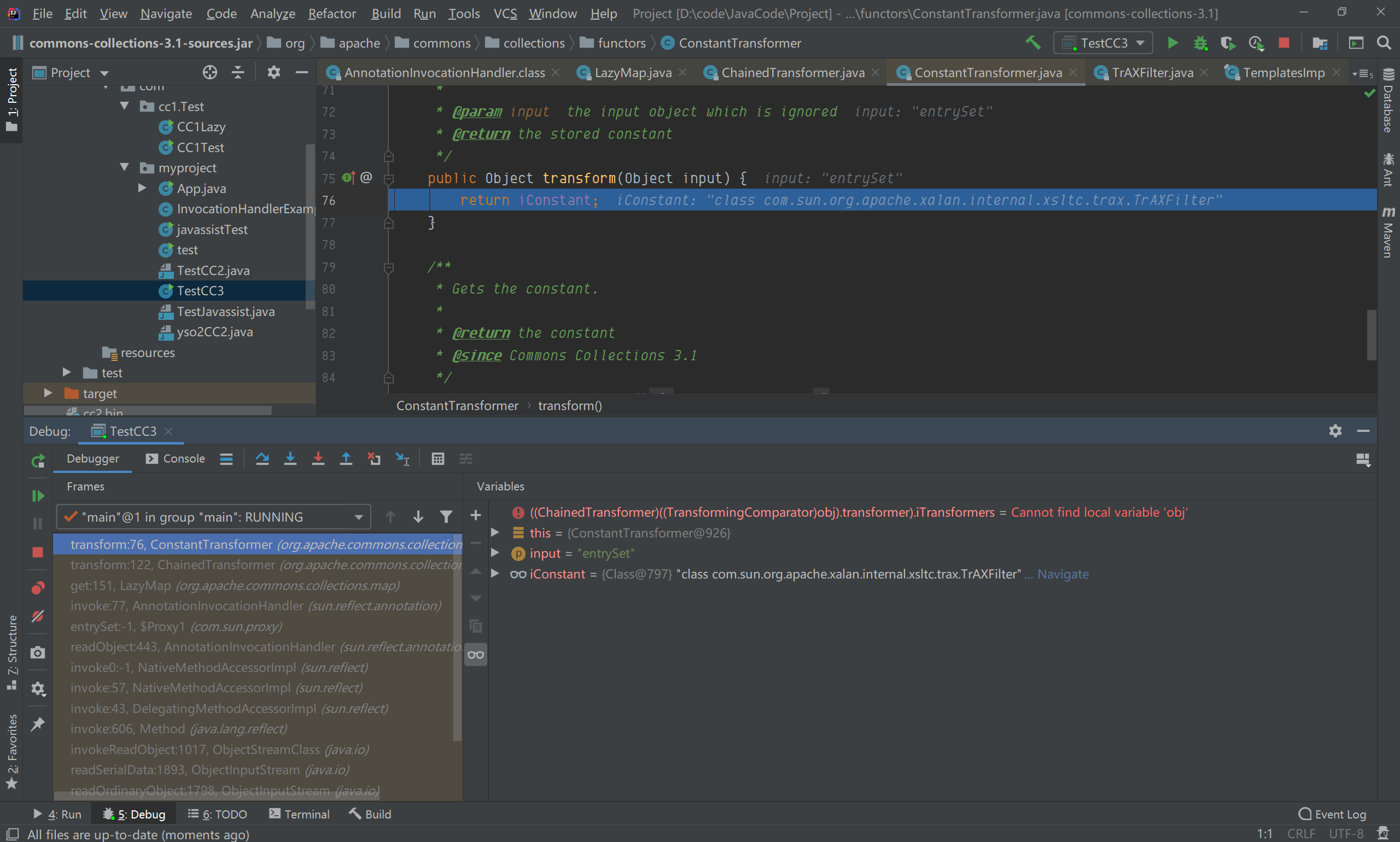
Task: Click the Step Over debugger icon
Action: click(x=262, y=458)
